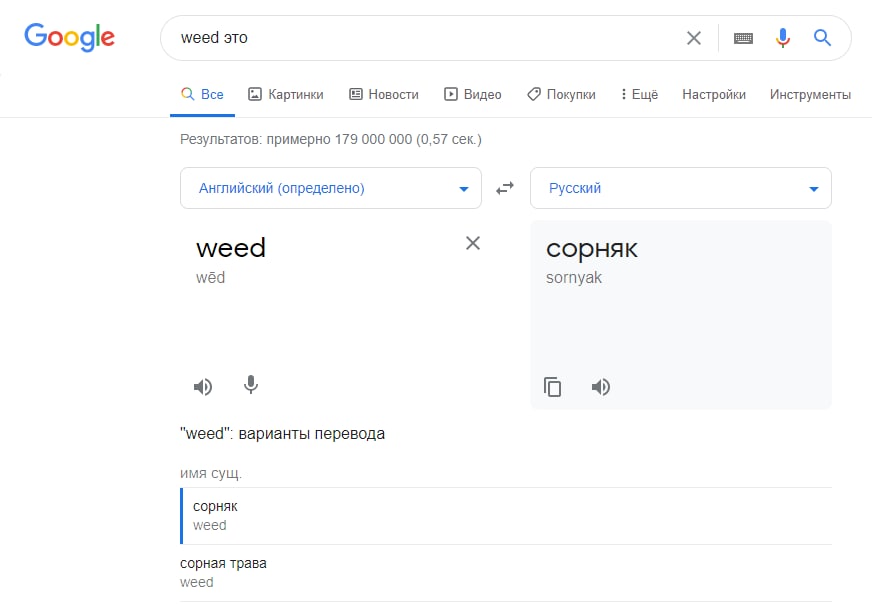The image size is (872, 604).
Task: Click the source text 'weed' field
Action: (231, 248)
